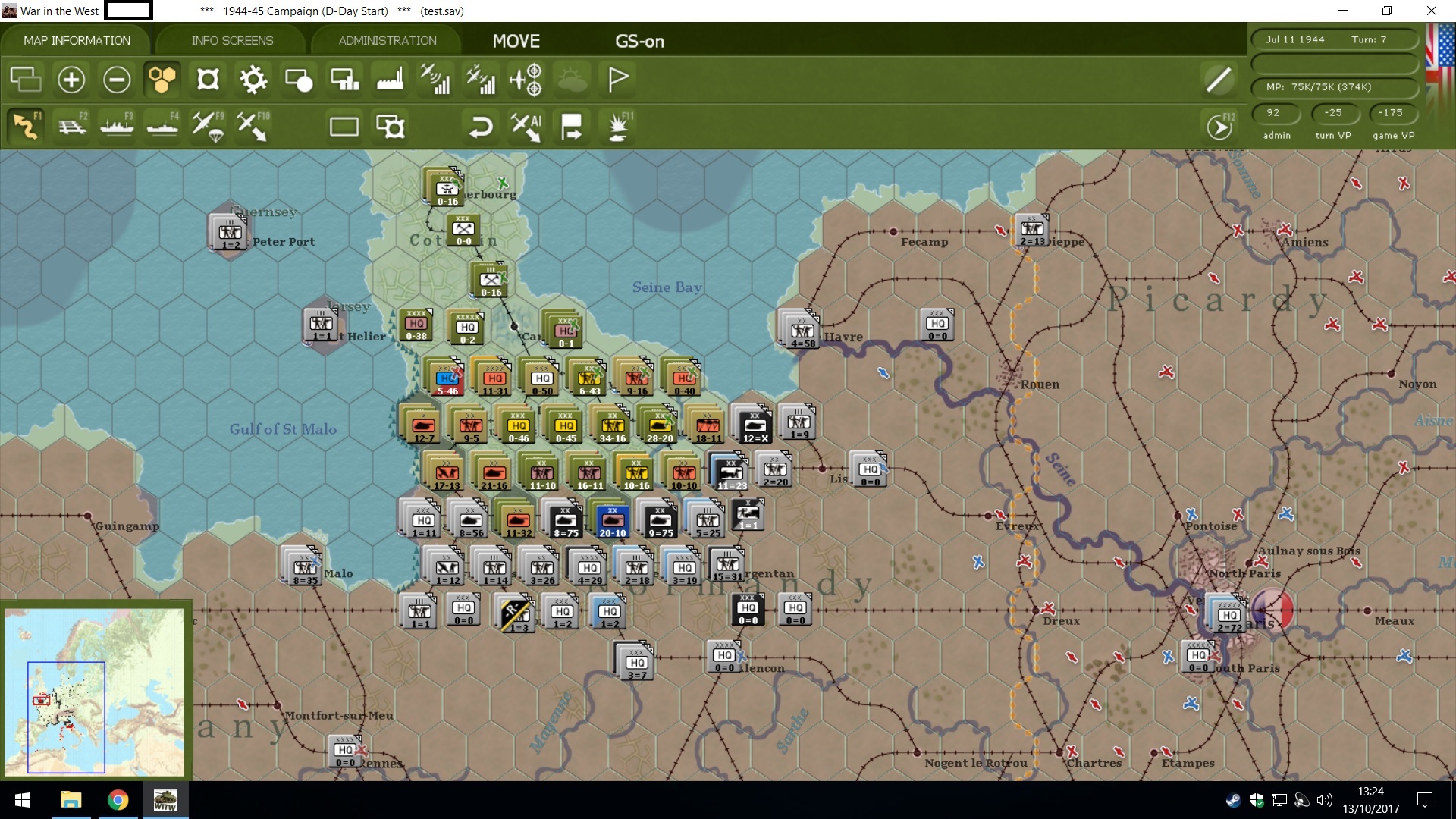Click the Rouen city hex
The height and width of the screenshot is (819, 1456).
pyautogui.click(x=1011, y=374)
